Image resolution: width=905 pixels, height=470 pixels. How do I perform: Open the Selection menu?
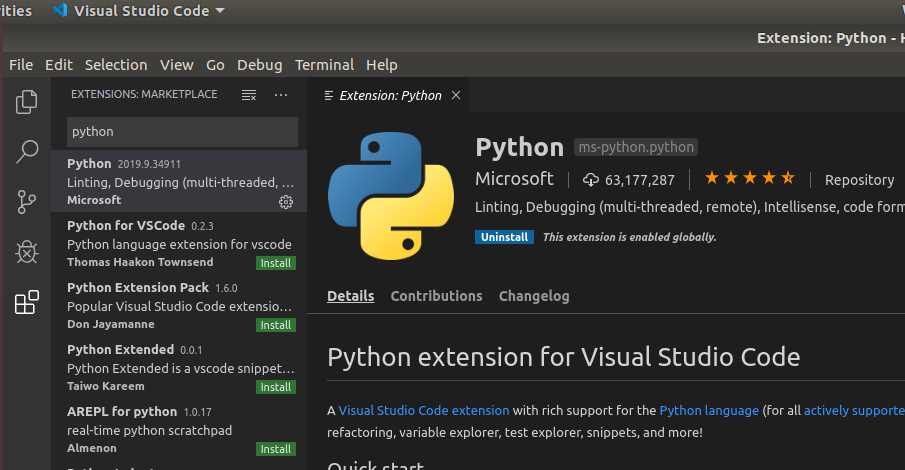click(x=116, y=65)
